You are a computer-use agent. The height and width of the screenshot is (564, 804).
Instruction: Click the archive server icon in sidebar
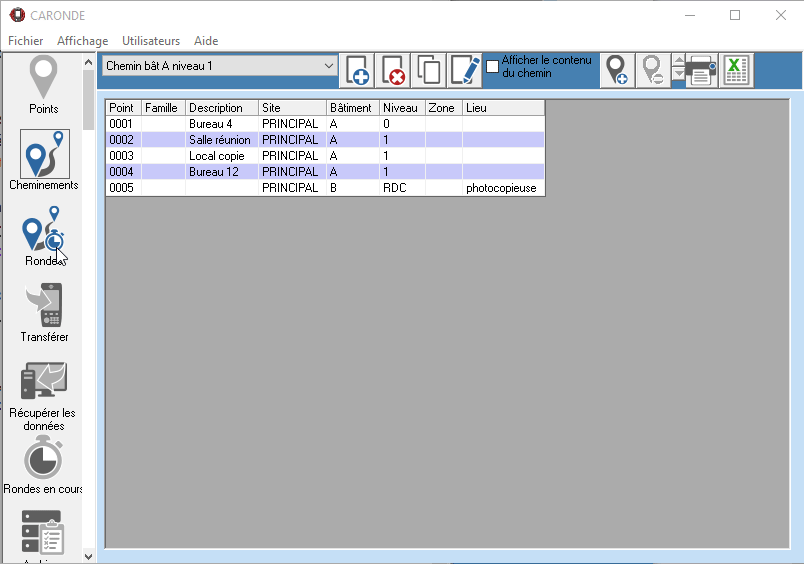click(42, 533)
